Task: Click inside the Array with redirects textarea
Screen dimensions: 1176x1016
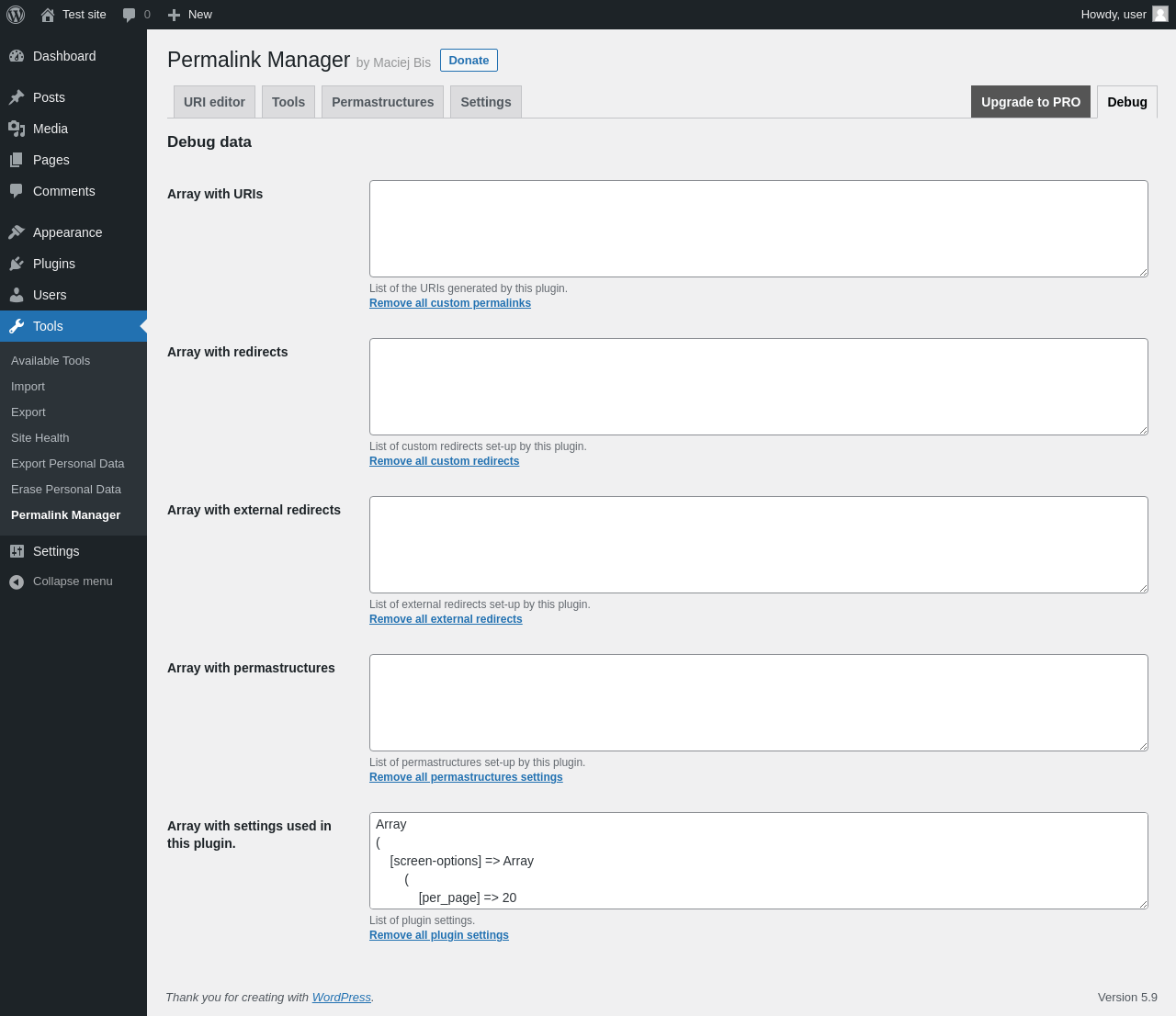Action: [x=758, y=387]
